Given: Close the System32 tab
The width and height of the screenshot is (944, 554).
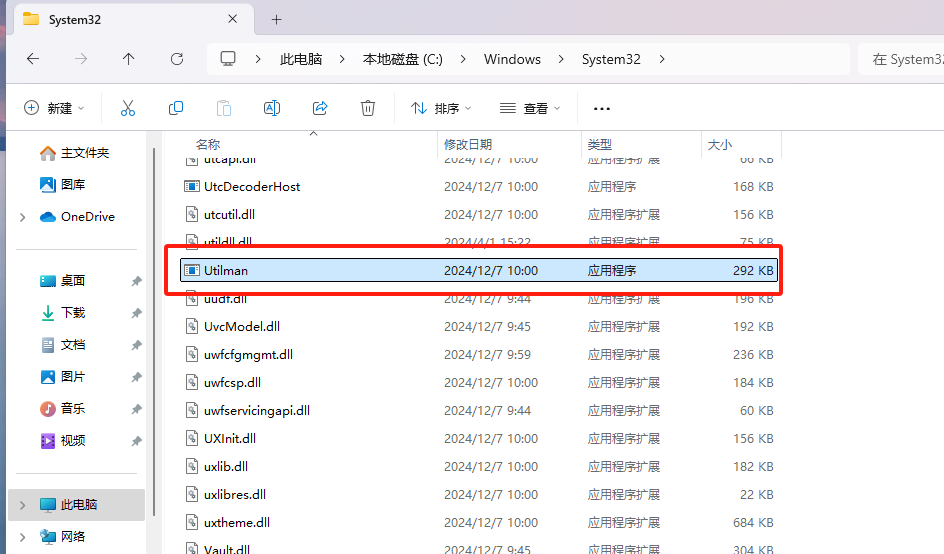Looking at the screenshot, I should (x=232, y=19).
